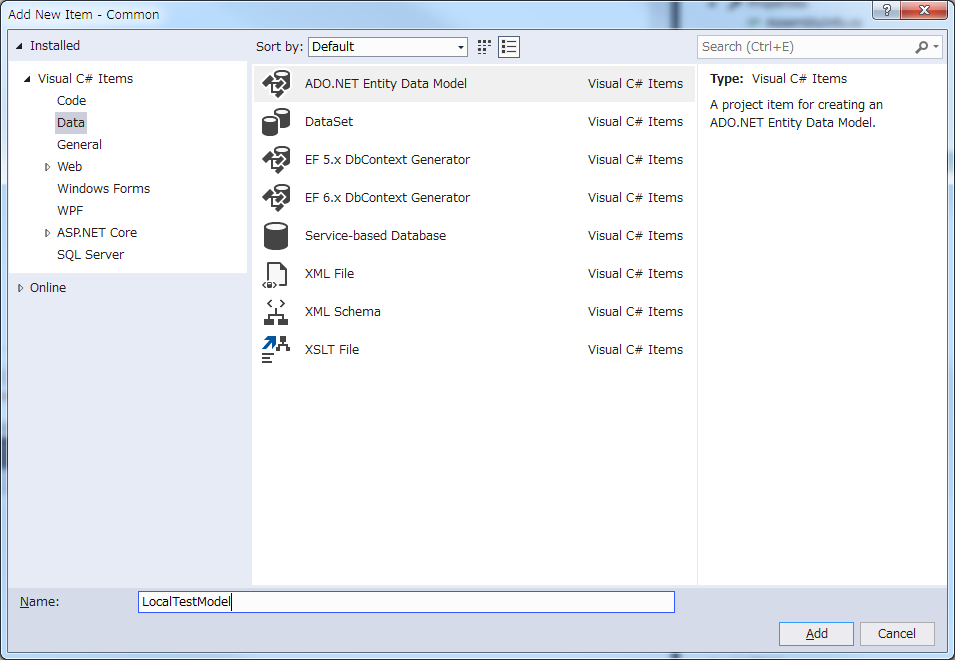Pick the EF 6.x DbContext Generator icon
This screenshot has width=955, height=660.
tap(276, 197)
